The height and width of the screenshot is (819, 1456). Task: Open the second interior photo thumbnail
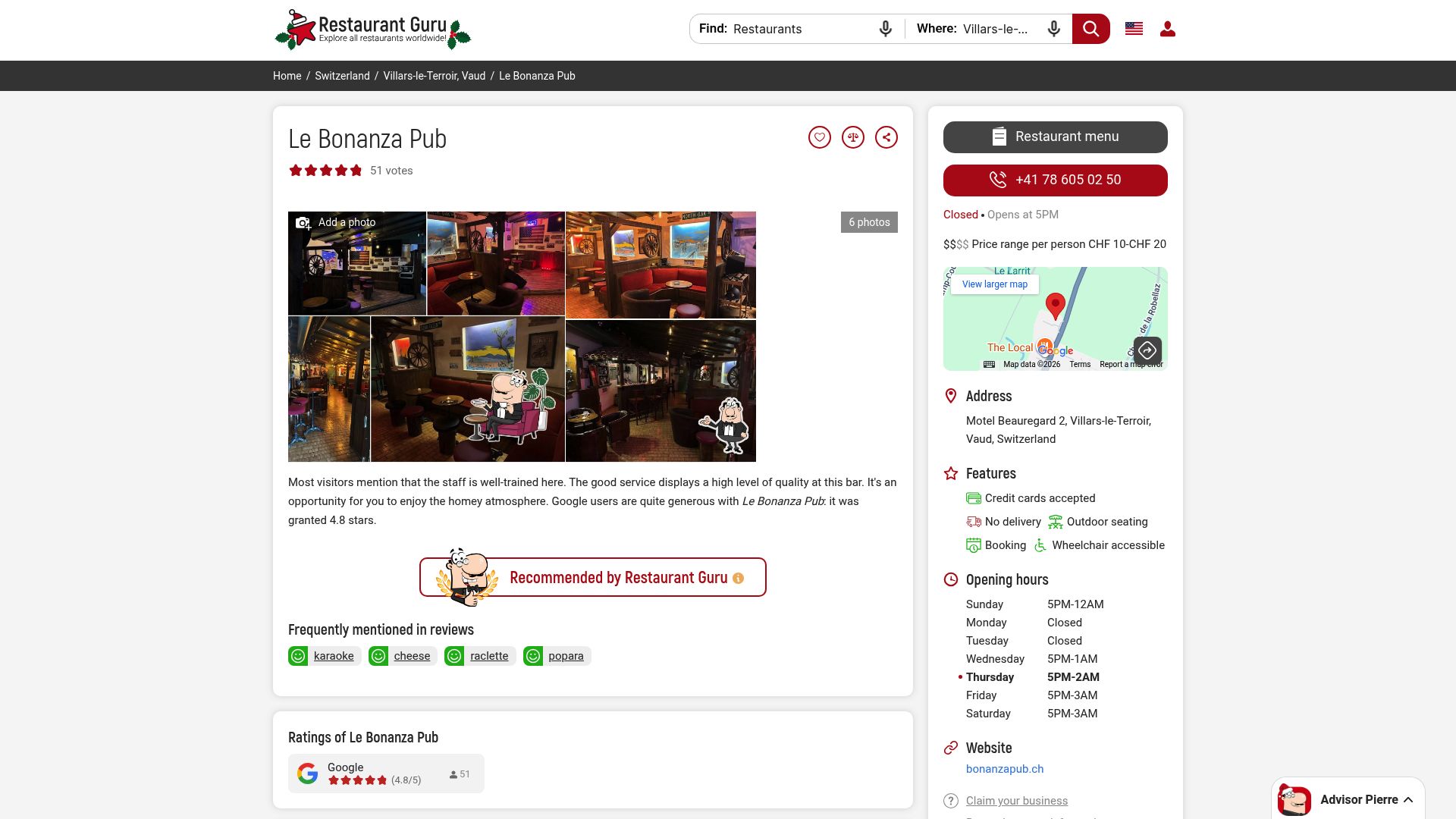point(495,263)
